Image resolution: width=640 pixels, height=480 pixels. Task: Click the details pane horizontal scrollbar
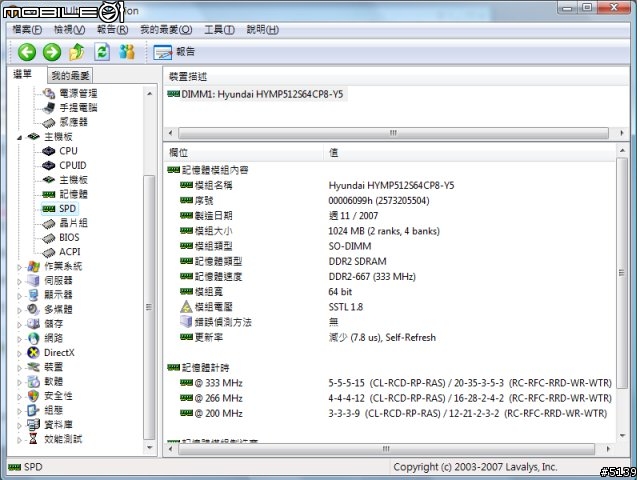point(386,449)
